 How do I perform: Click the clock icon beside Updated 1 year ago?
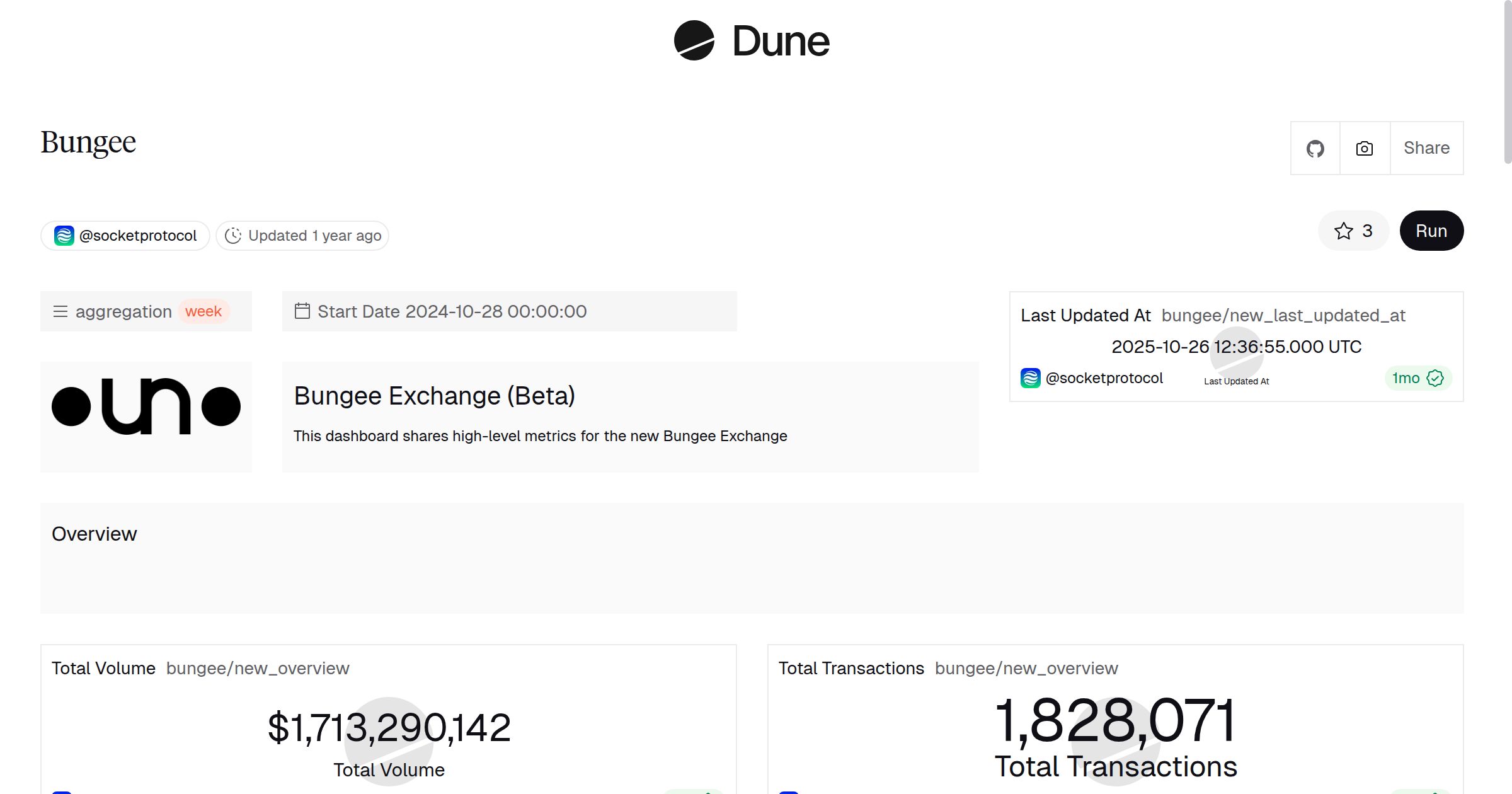[233, 236]
